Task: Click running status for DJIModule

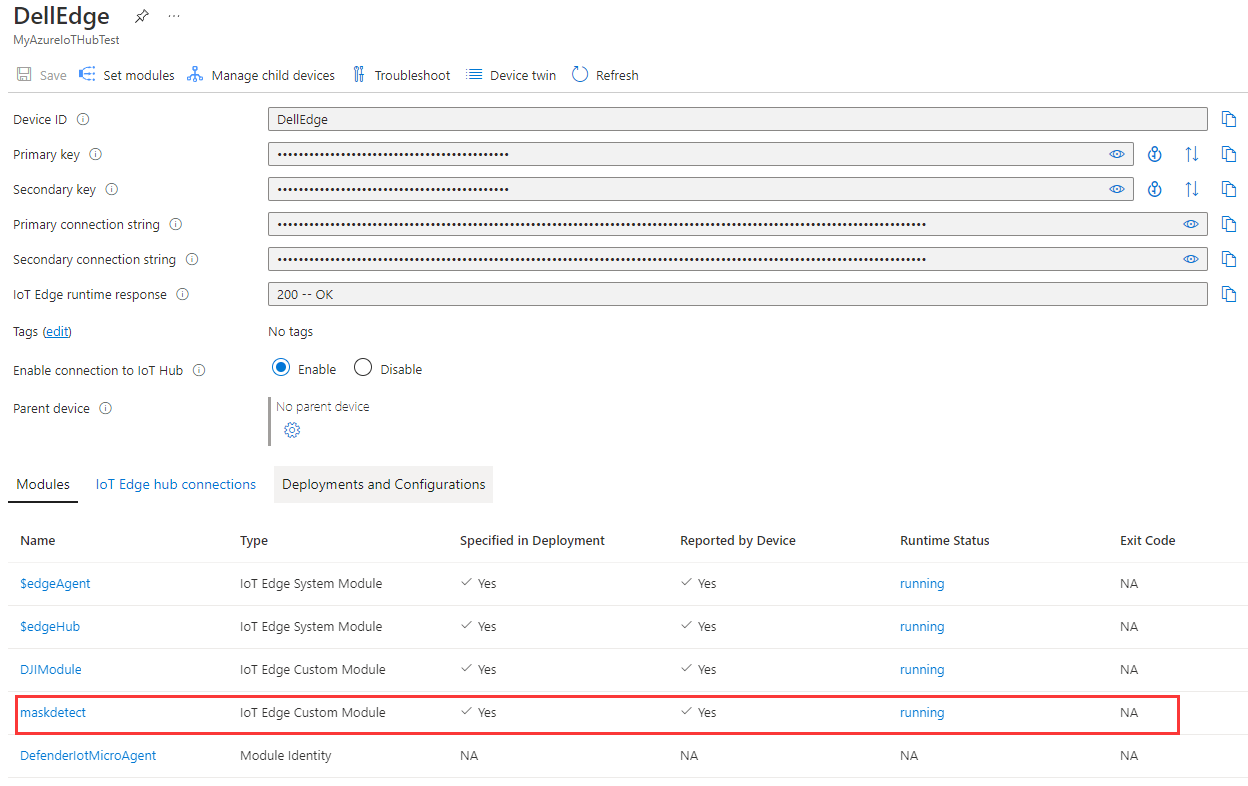Action: [x=922, y=669]
